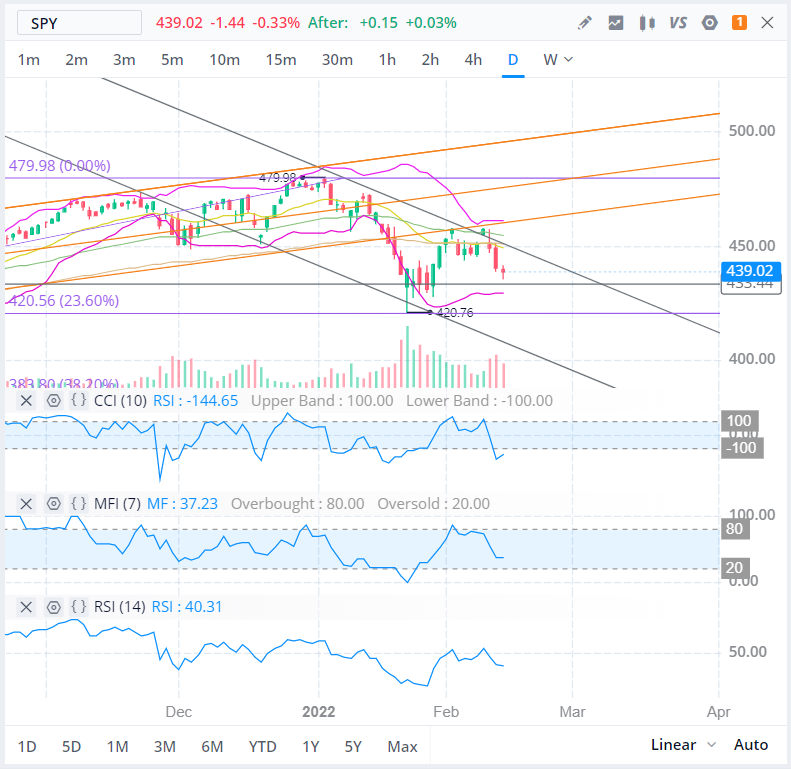Set range to 5Y
This screenshot has height=769, width=791.
[353, 746]
